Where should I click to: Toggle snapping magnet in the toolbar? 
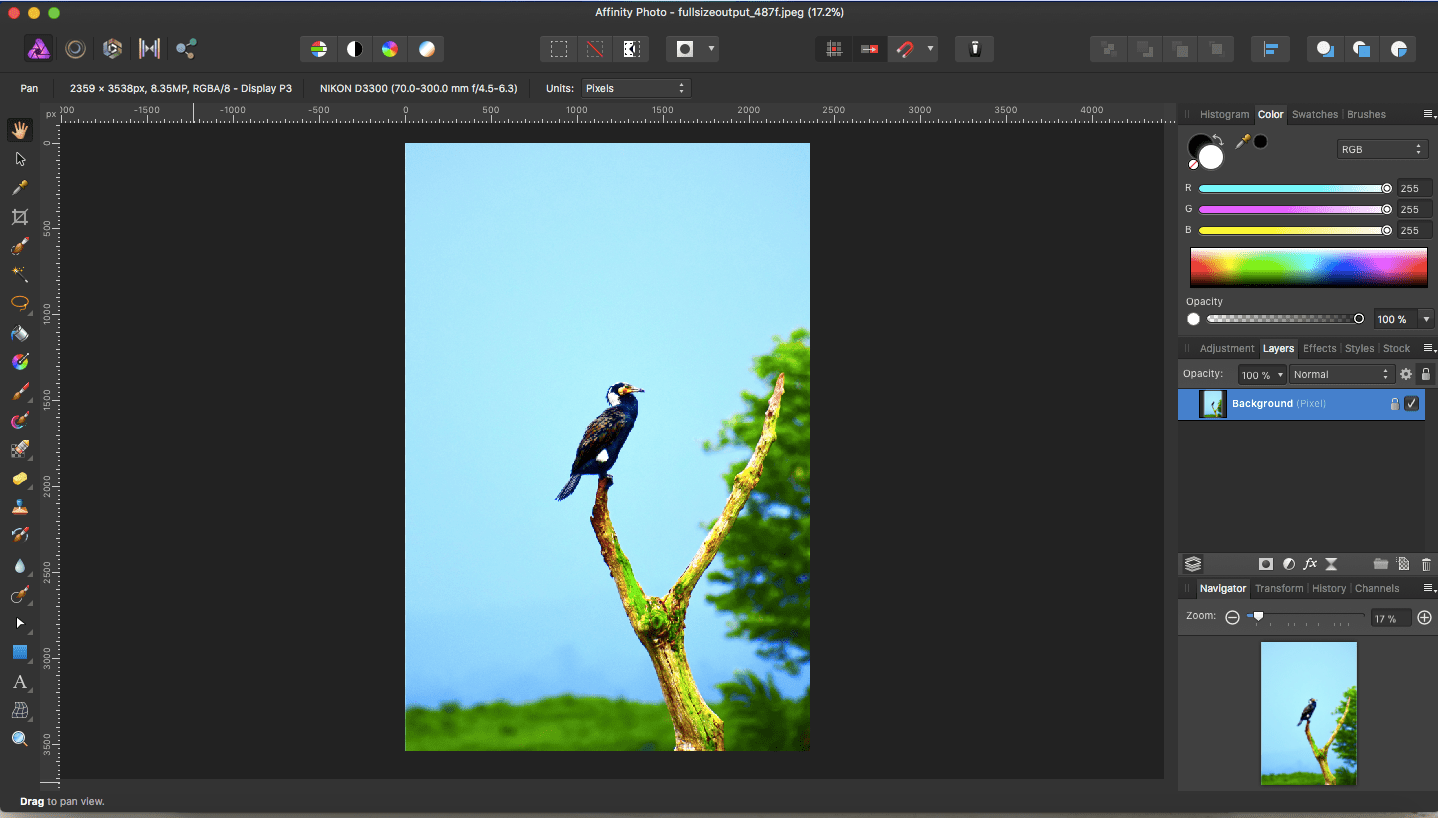click(x=905, y=49)
